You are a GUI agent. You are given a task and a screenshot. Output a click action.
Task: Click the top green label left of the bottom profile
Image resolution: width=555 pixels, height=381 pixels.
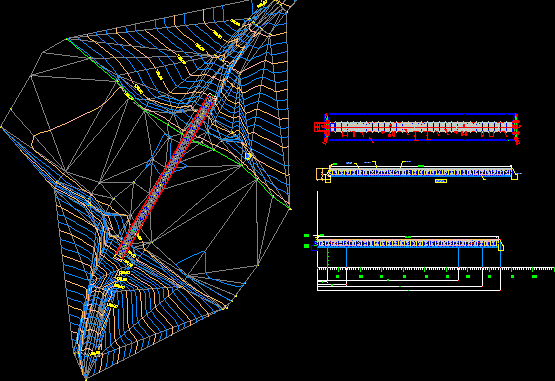click(307, 235)
